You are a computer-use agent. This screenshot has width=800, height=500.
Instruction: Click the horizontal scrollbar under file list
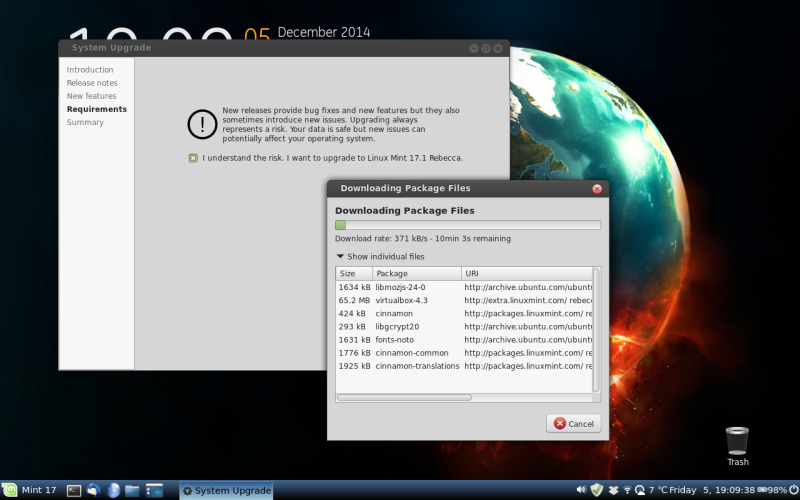pos(404,397)
